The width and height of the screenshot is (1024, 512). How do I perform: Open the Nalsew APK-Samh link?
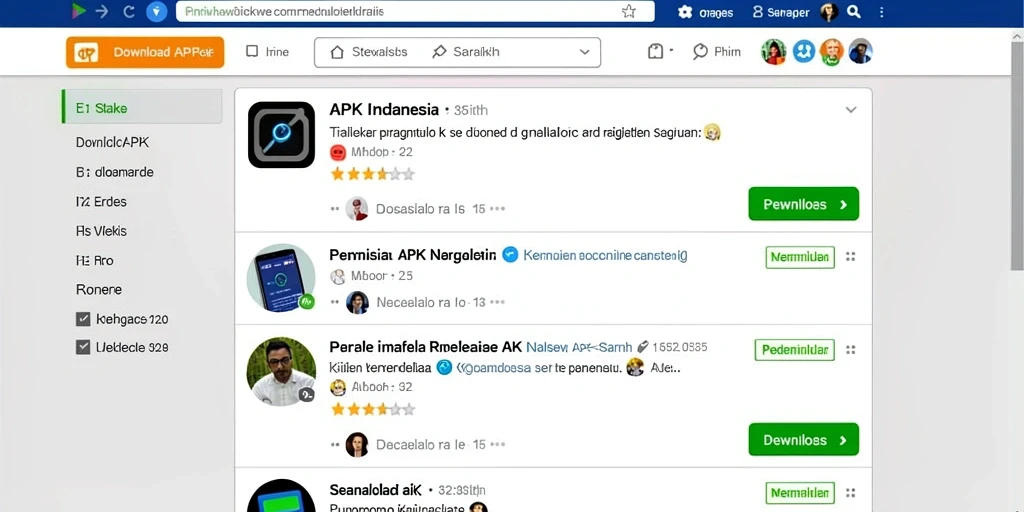pos(579,347)
